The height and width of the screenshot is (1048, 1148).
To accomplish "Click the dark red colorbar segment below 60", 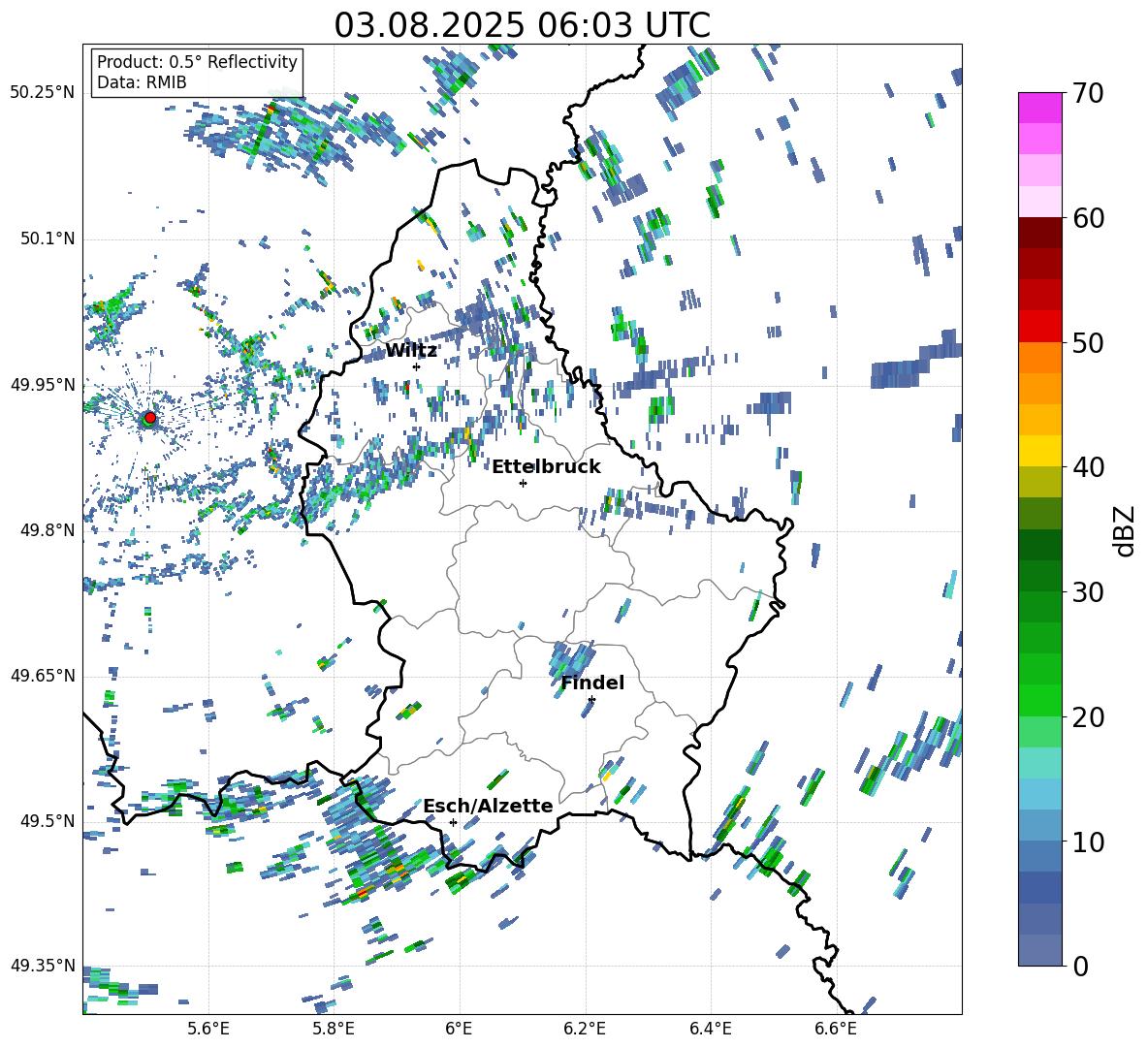I will click(1039, 233).
